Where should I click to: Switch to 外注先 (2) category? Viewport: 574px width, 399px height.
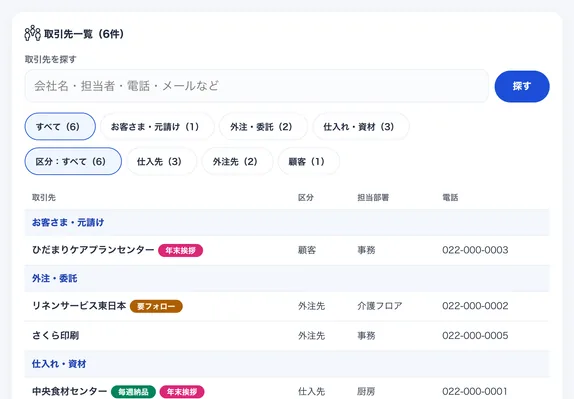tap(238, 161)
